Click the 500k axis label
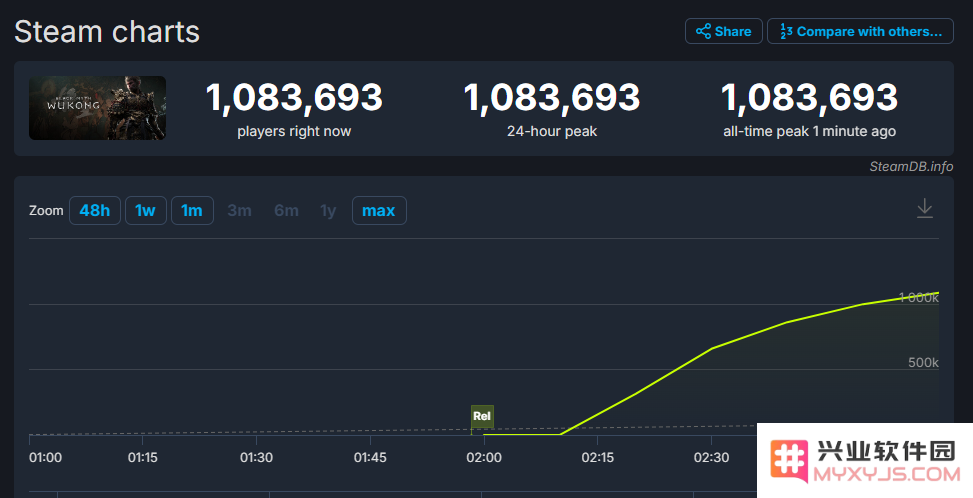The image size is (973, 498). 923,362
